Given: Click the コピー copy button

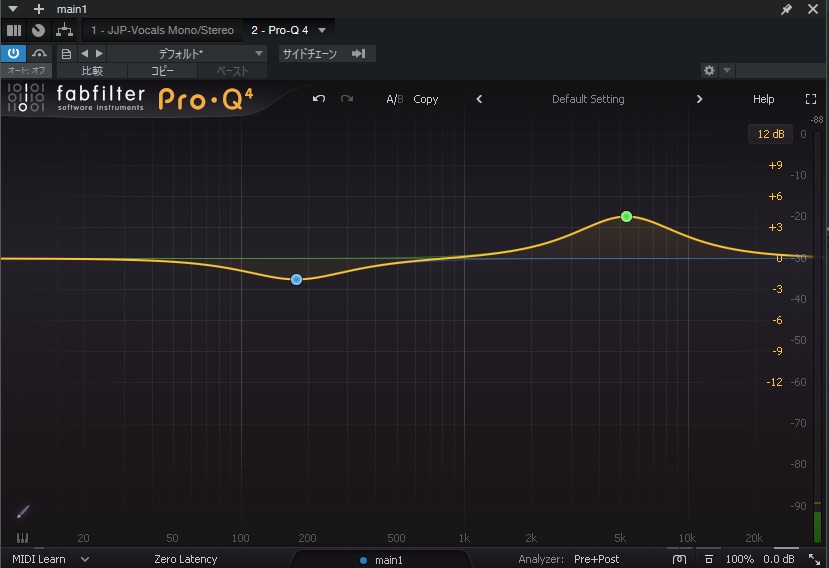Looking at the screenshot, I should coord(162,71).
